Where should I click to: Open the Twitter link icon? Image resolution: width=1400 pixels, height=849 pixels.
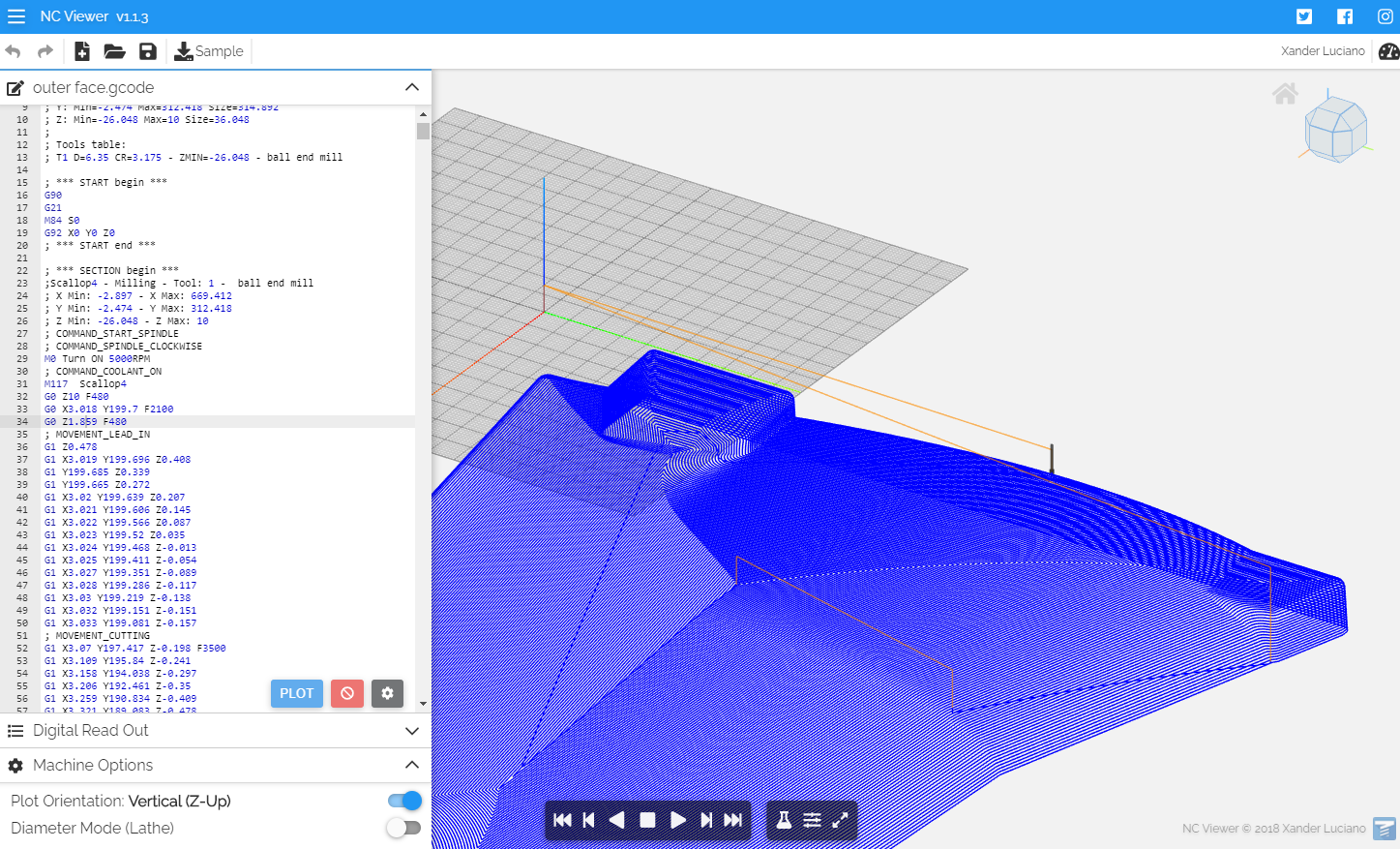pyautogui.click(x=1304, y=16)
